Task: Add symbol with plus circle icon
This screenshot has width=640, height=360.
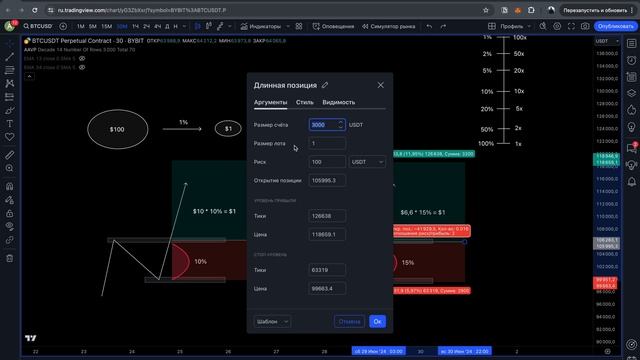Action: click(x=63, y=26)
